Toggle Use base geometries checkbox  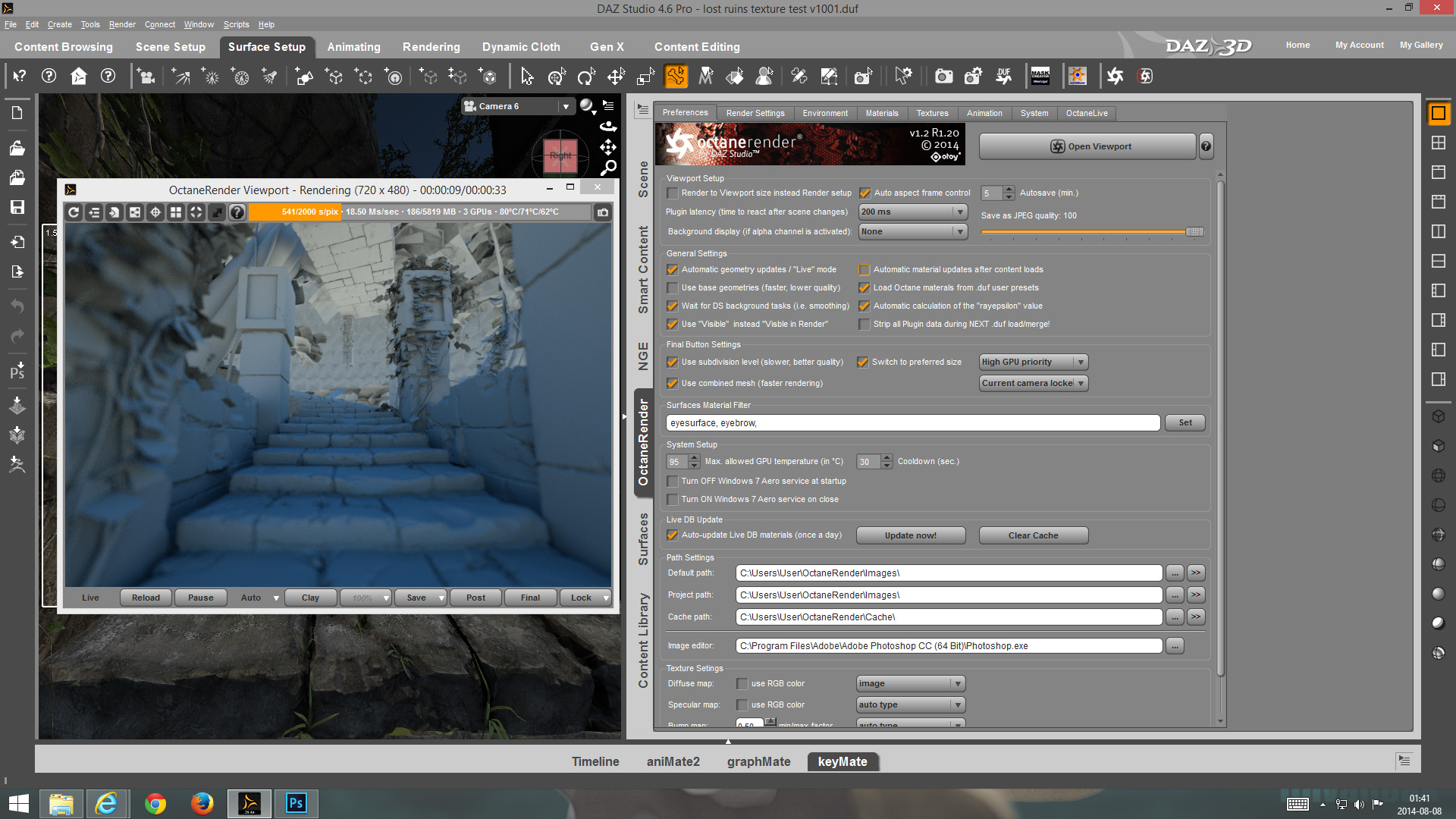(673, 288)
